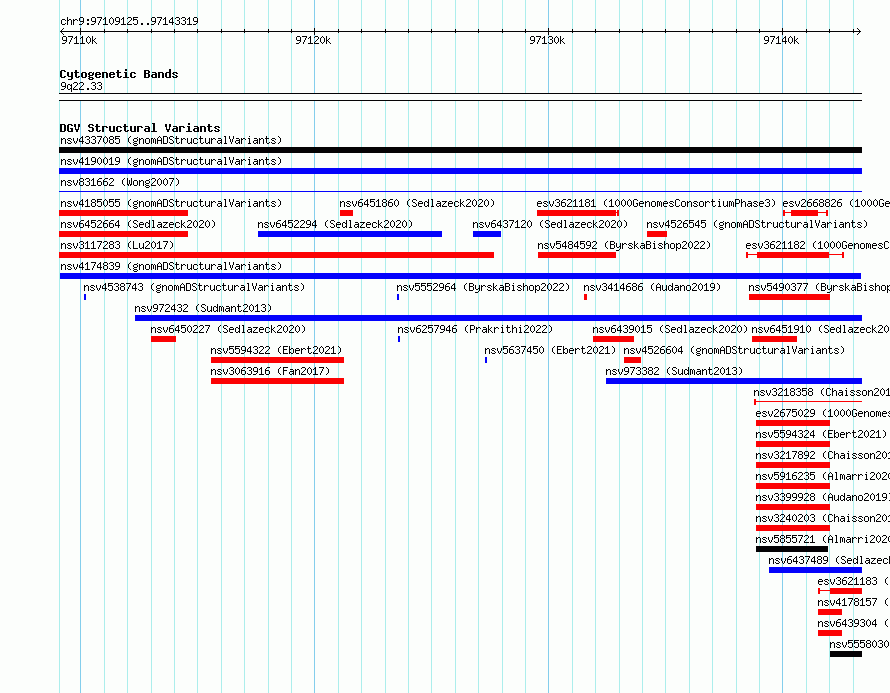Click the nsv3117283 (Lu2017) red bar
Image resolution: width=890 pixels, height=693 pixels.
(276, 255)
